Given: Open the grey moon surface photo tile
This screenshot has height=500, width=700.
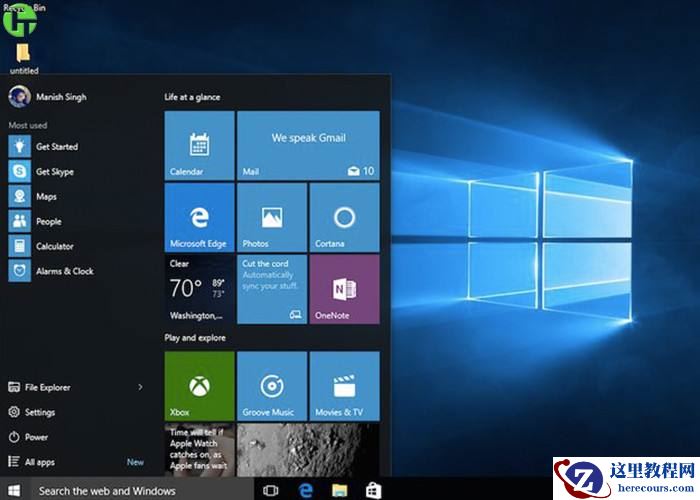Looking at the screenshot, I should (308, 450).
